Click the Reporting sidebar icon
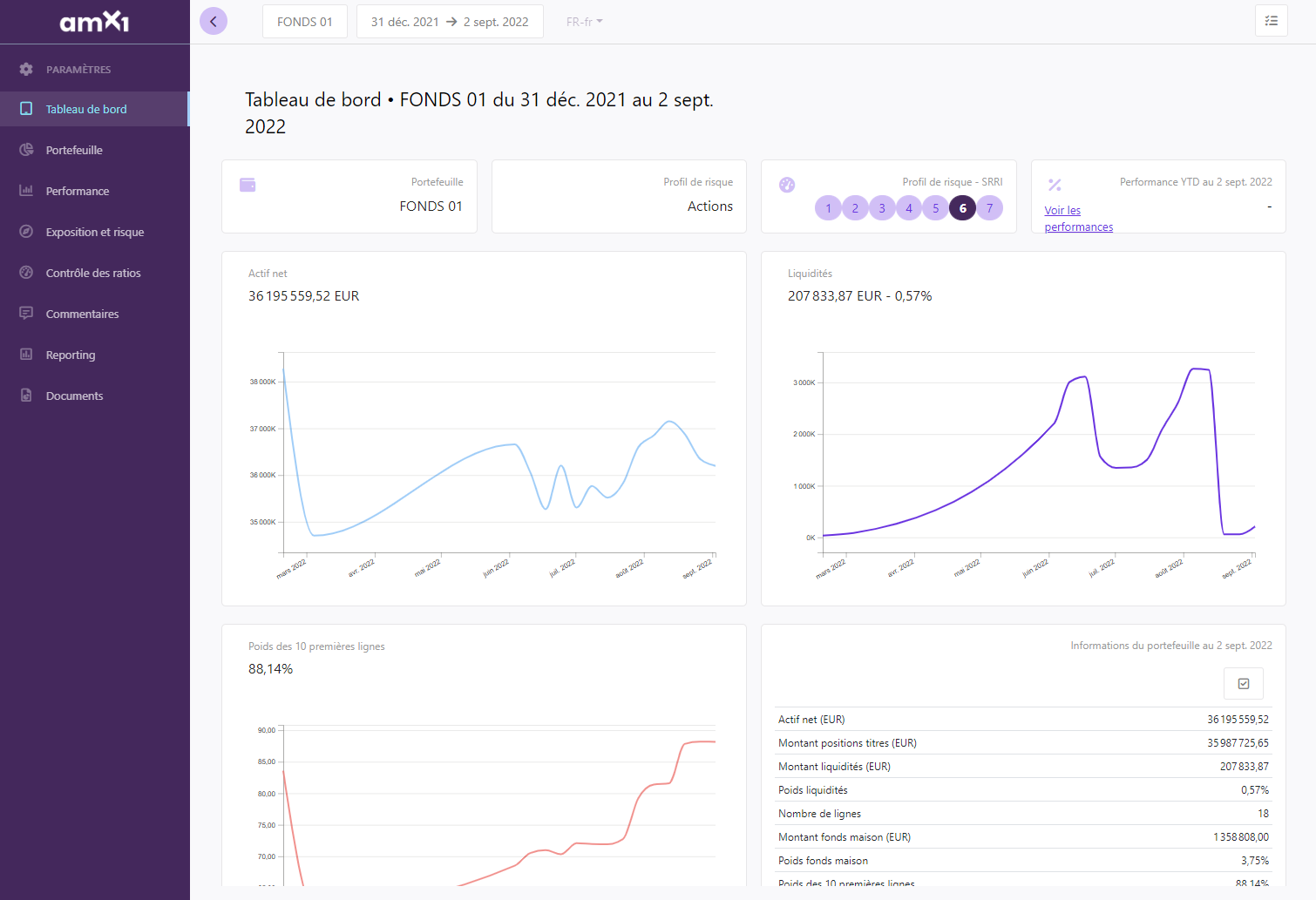Viewport: 1316px width, 900px height. (x=26, y=355)
